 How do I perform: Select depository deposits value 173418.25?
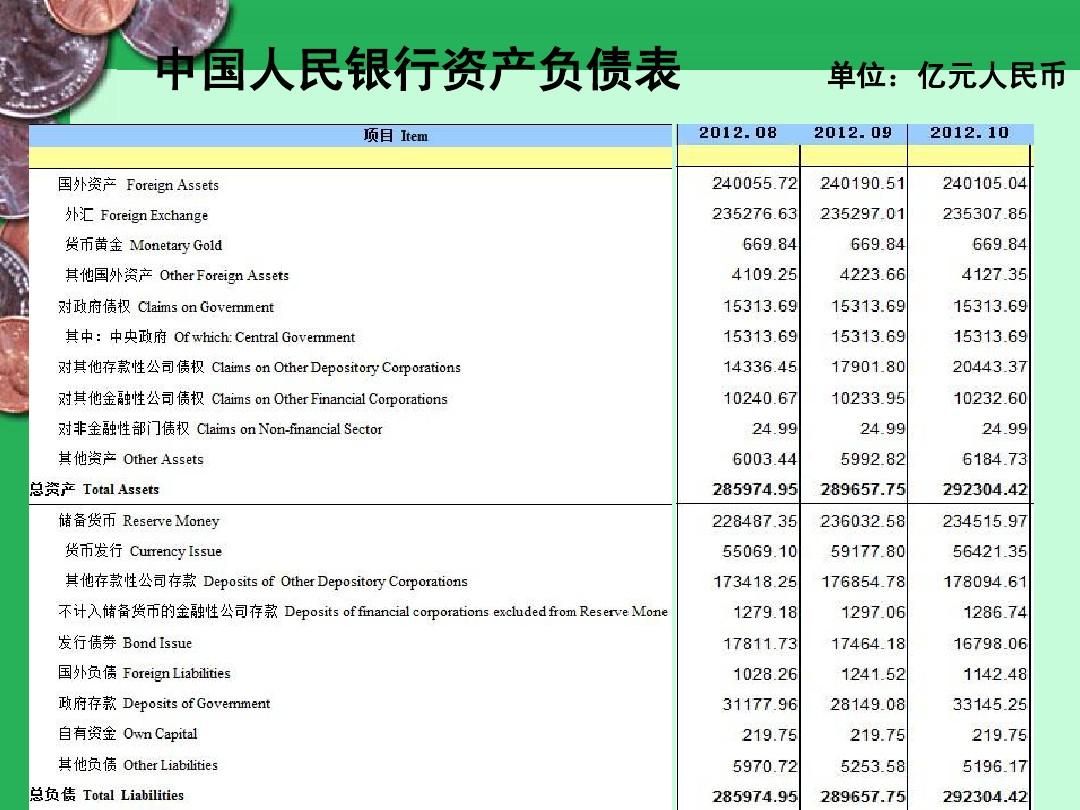(x=755, y=581)
